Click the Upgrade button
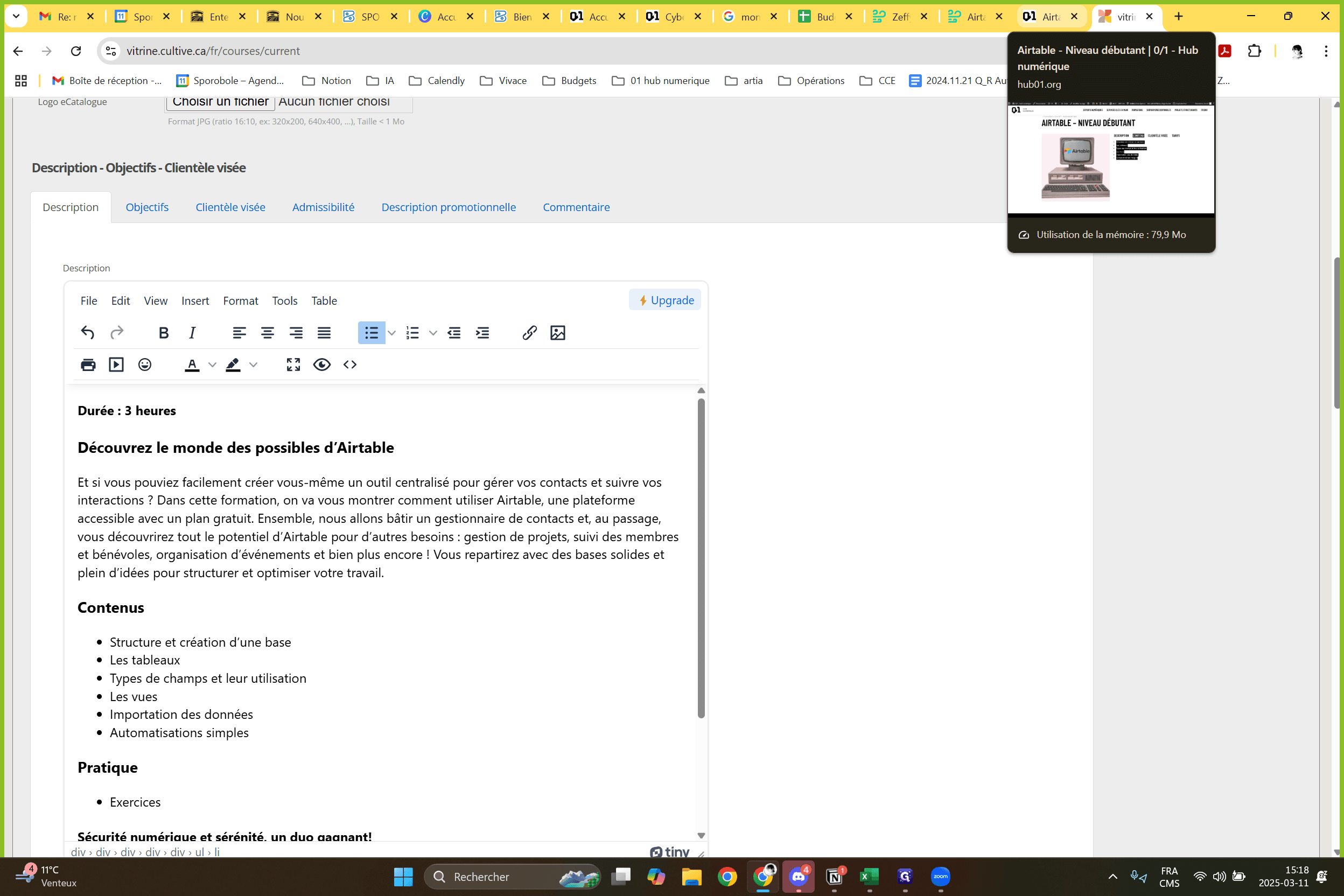The height and width of the screenshot is (896, 1344). pos(665,300)
